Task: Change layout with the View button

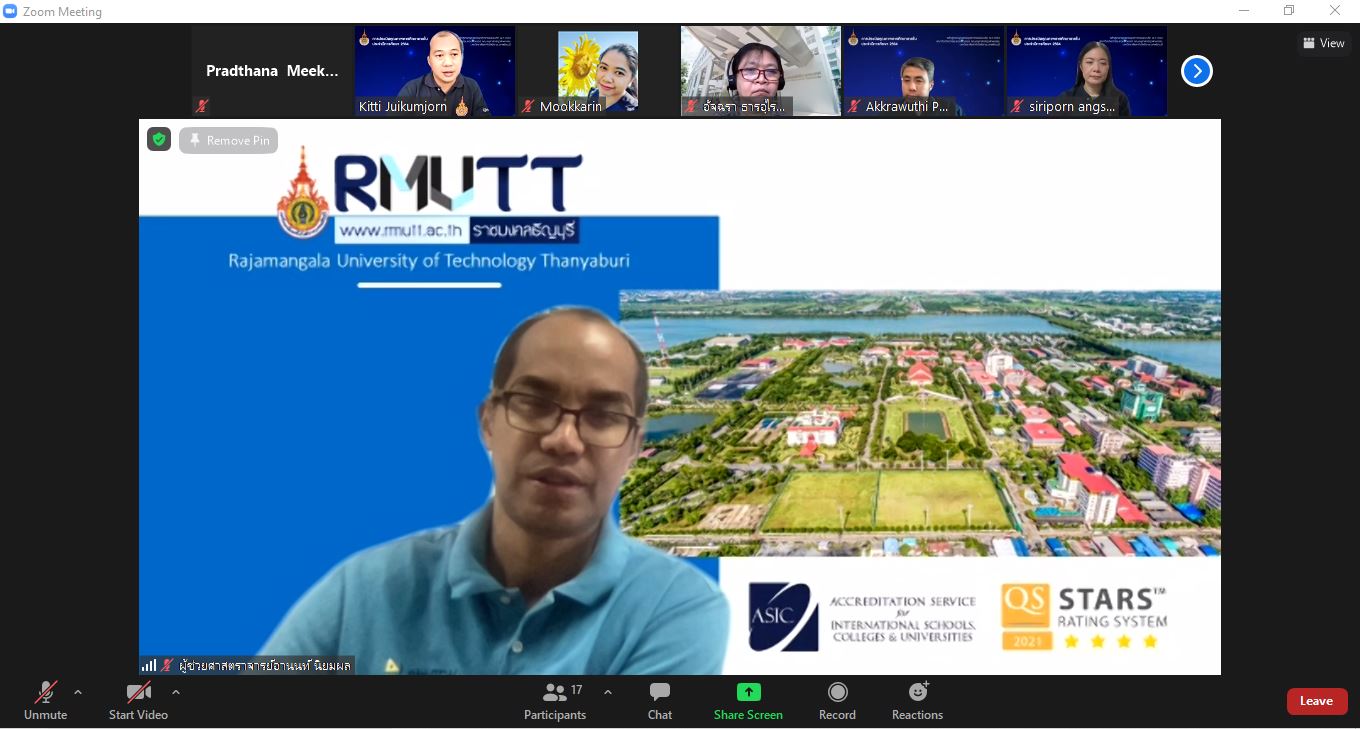Action: (x=1323, y=43)
